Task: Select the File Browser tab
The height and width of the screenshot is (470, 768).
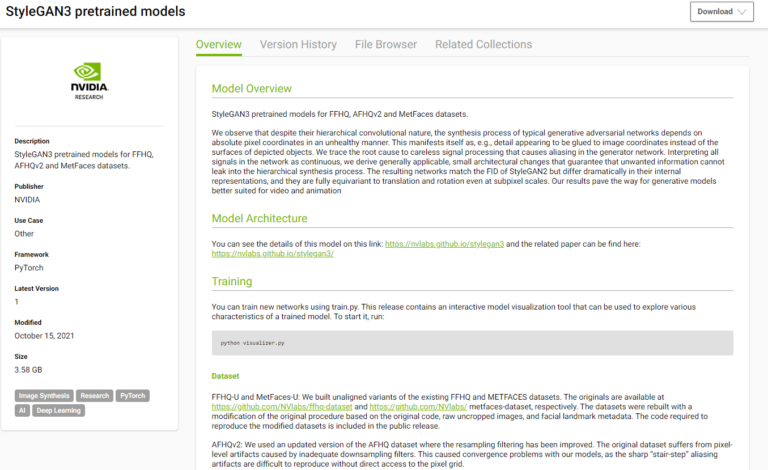Action: (x=386, y=45)
